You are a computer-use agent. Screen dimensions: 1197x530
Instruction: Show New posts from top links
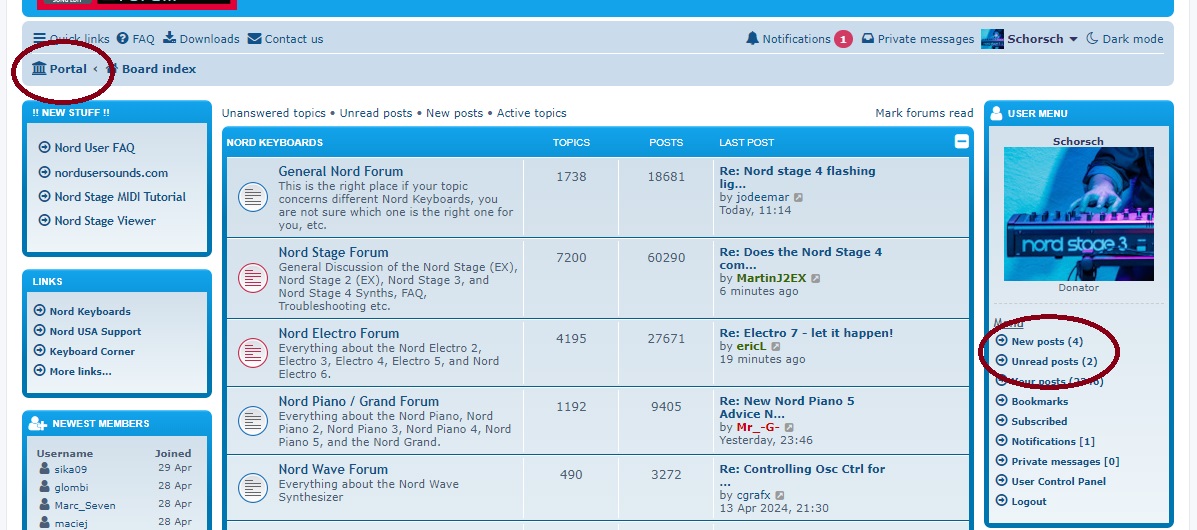point(454,113)
